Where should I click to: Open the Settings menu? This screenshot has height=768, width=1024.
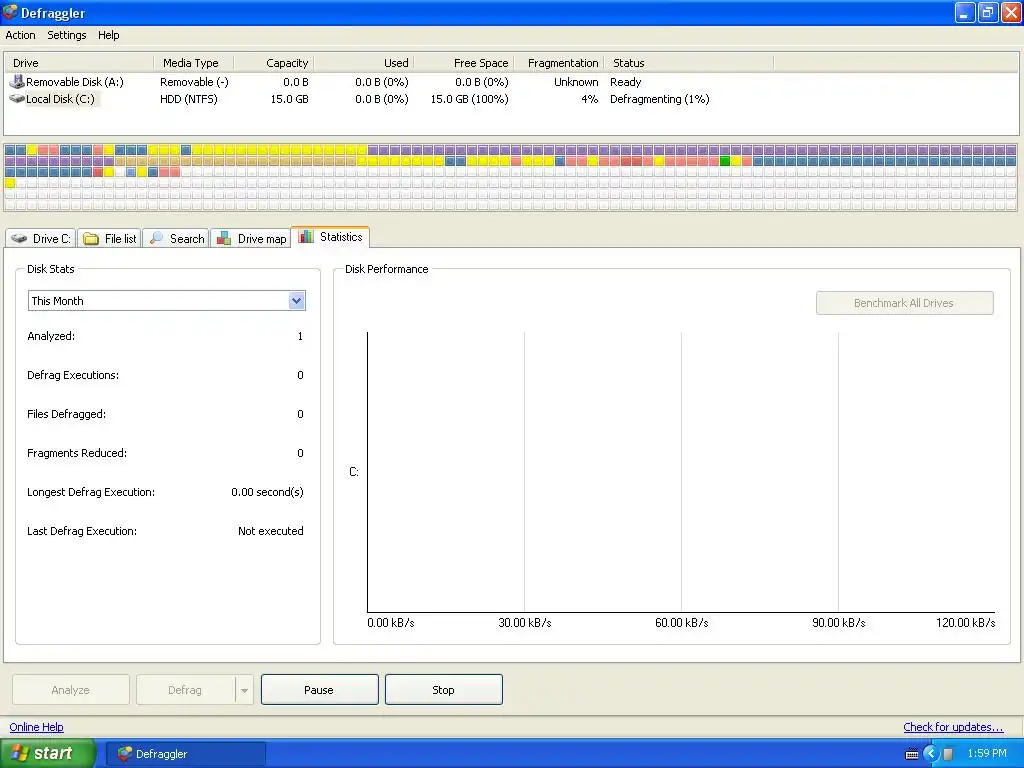(x=67, y=35)
